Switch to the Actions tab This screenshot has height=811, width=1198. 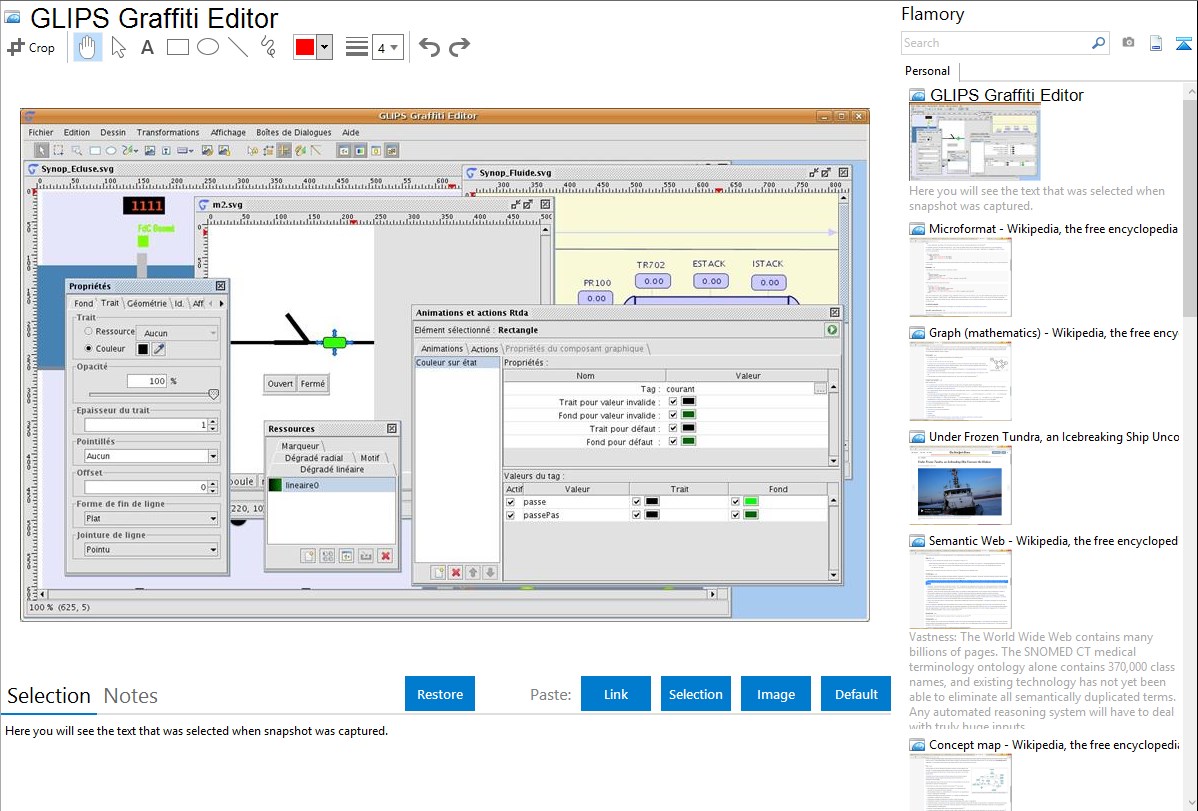coord(484,349)
